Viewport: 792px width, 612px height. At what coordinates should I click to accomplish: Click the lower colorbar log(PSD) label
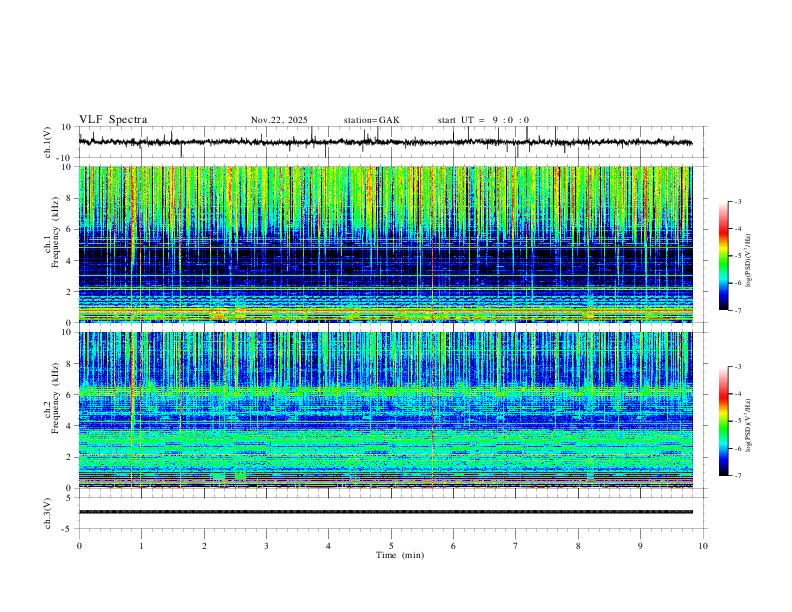(x=749, y=425)
